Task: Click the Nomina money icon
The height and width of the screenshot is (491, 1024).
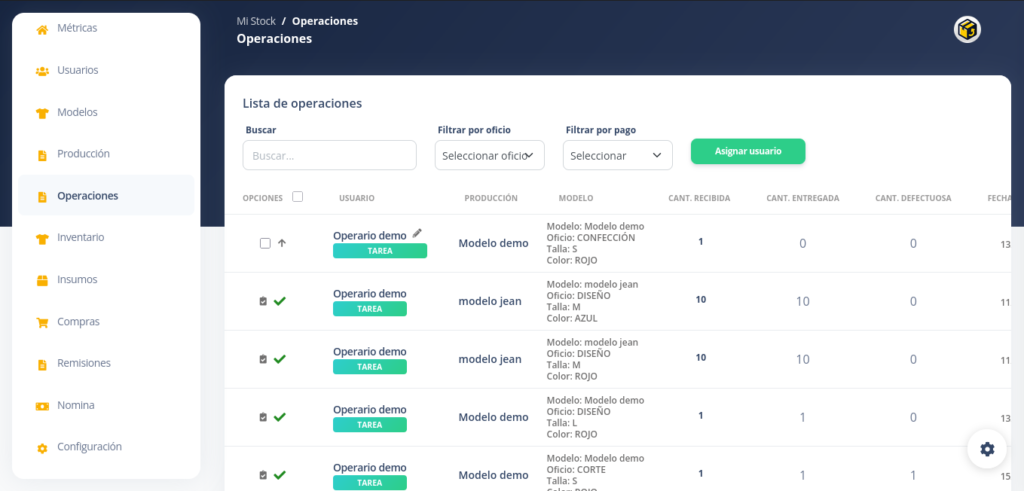Action: pos(42,406)
